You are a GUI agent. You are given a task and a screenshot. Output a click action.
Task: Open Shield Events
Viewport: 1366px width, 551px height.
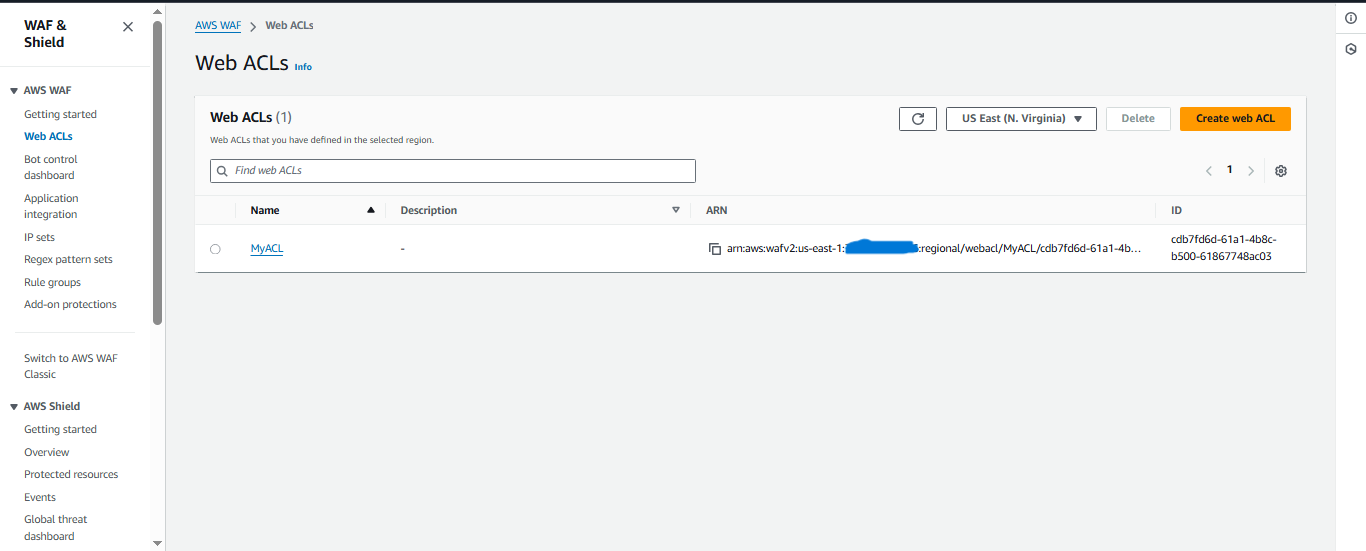tap(40, 497)
